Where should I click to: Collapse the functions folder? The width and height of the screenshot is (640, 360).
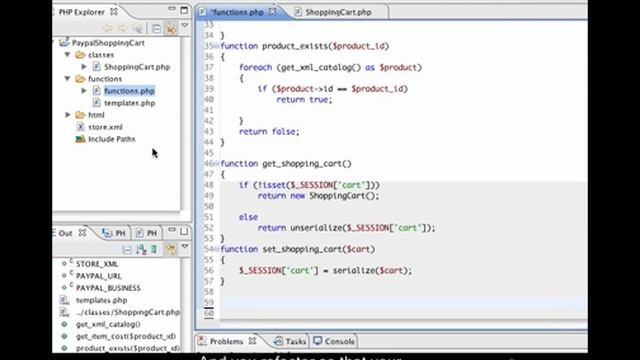67,78
